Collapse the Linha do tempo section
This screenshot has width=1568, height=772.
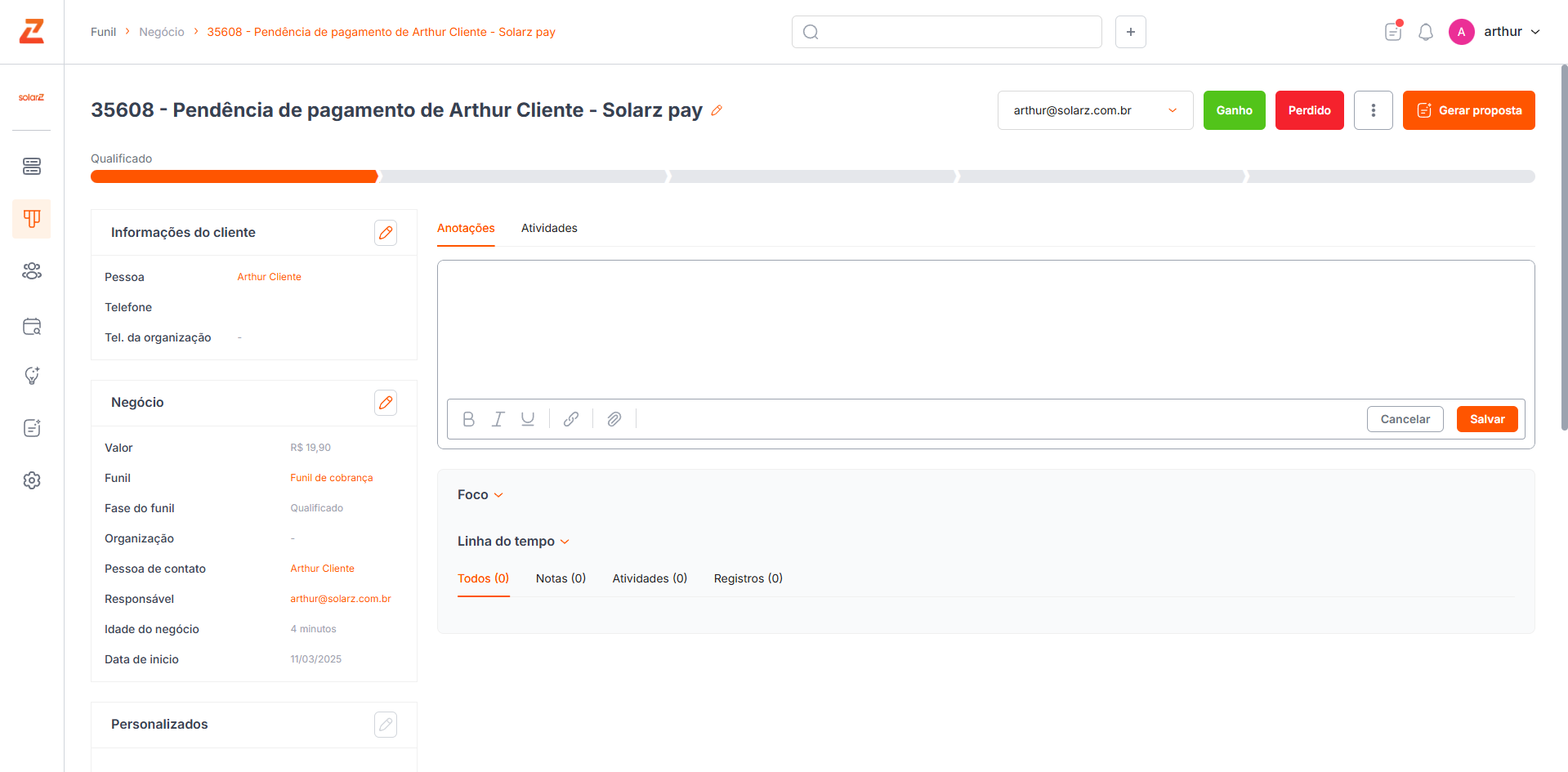click(513, 542)
